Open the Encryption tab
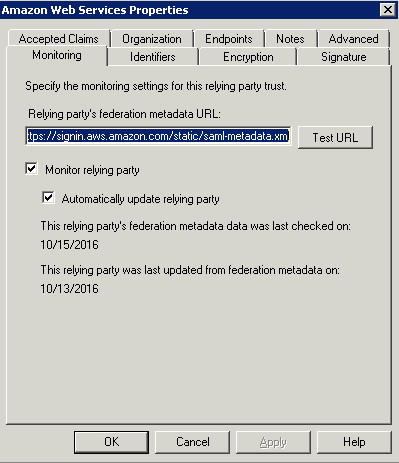Viewport: 399px width, 463px height. pos(248,57)
